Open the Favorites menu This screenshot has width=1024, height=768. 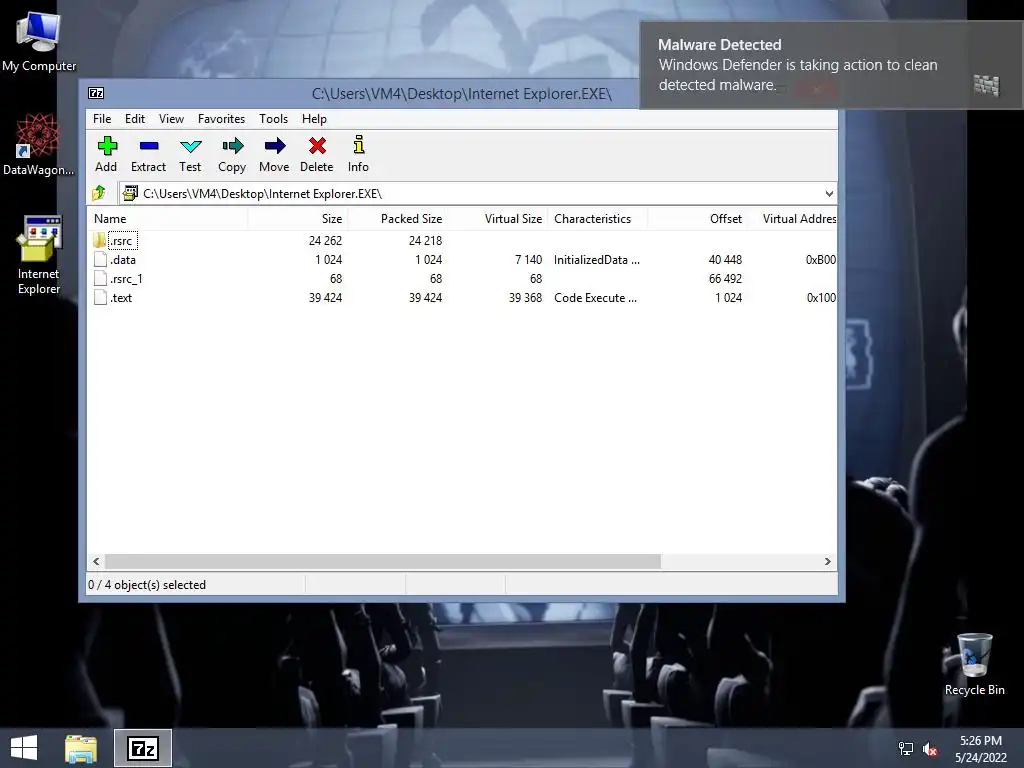click(221, 119)
